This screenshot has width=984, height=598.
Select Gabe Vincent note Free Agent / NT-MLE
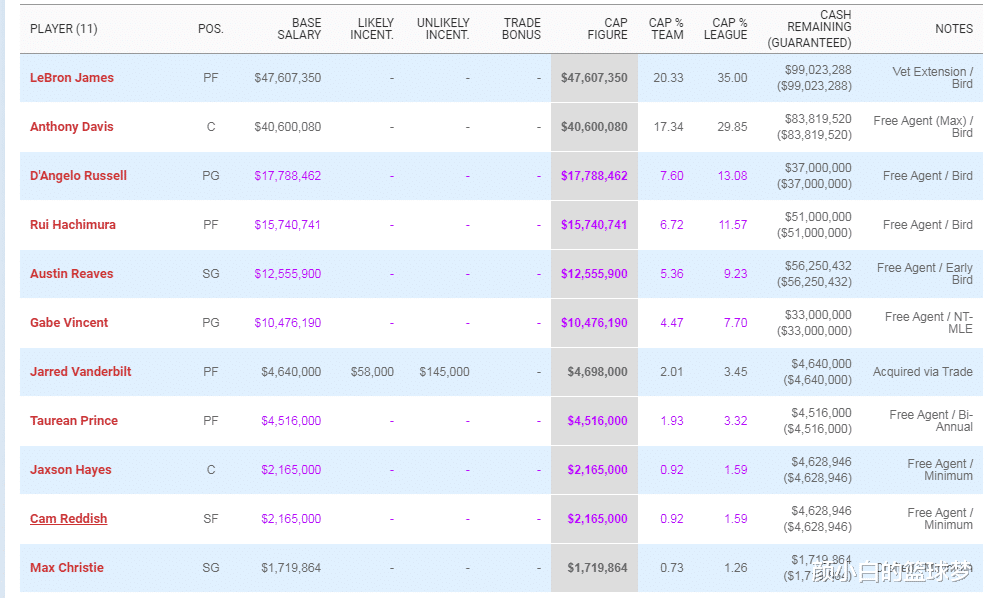coord(929,323)
